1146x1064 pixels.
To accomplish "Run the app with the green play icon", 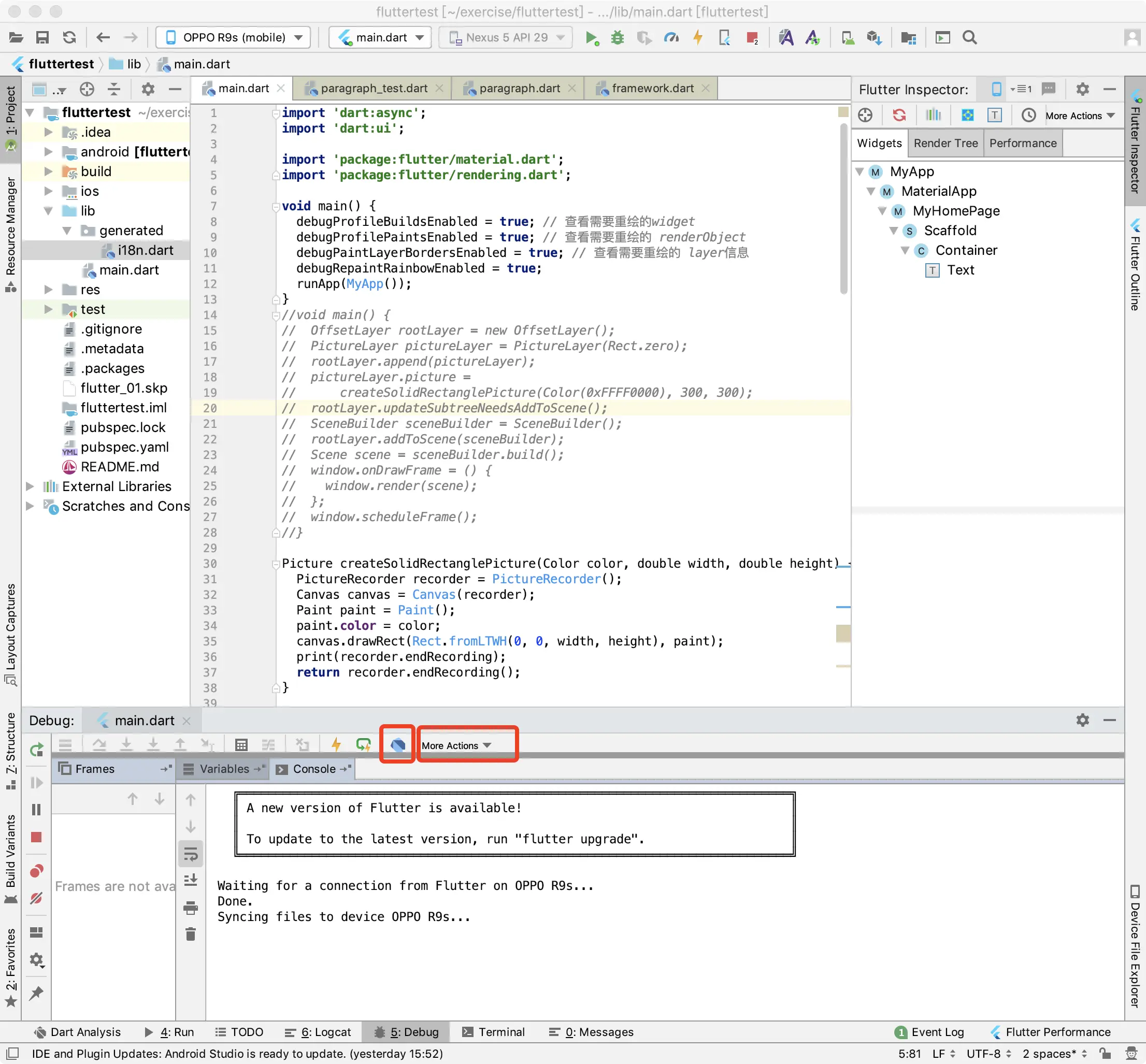I will [x=592, y=38].
